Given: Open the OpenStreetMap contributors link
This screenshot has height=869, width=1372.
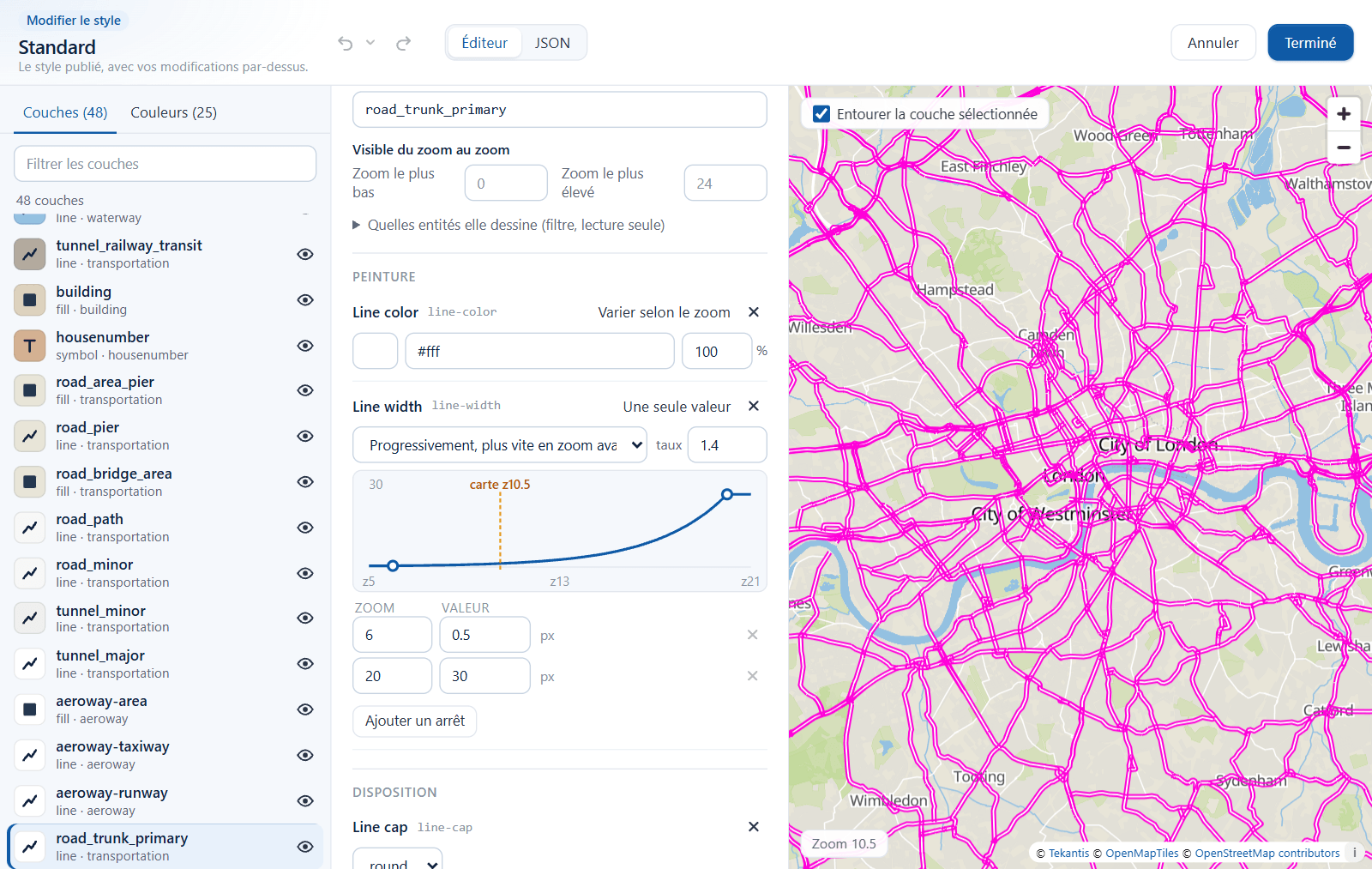Looking at the screenshot, I should click(x=1267, y=854).
